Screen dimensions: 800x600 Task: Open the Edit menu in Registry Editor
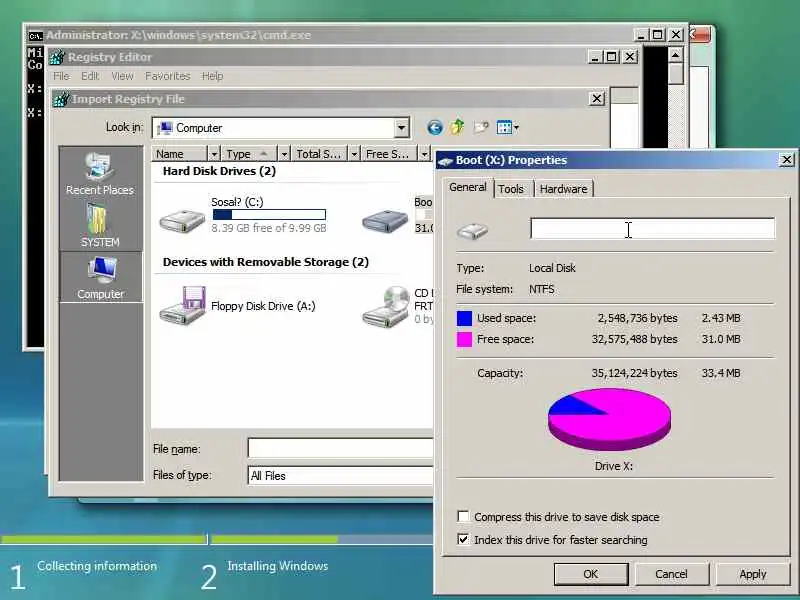click(90, 76)
